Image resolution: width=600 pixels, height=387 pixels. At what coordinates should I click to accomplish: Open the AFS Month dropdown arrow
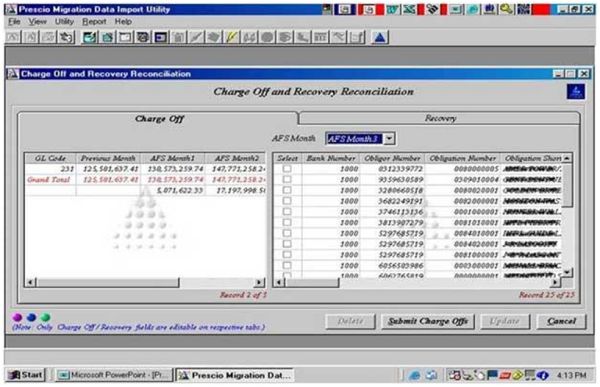point(389,139)
